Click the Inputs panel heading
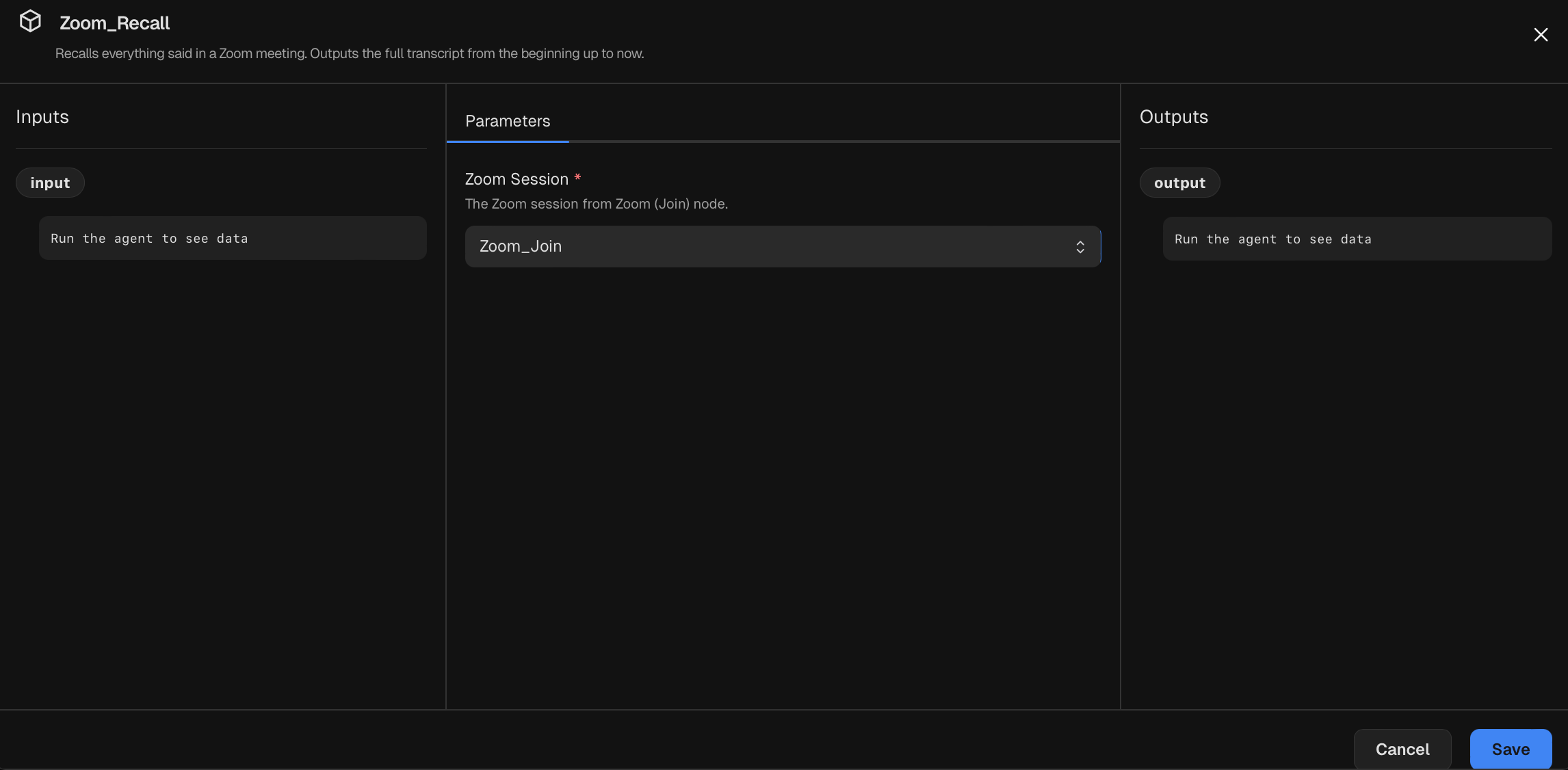This screenshot has height=770, width=1568. [x=42, y=117]
